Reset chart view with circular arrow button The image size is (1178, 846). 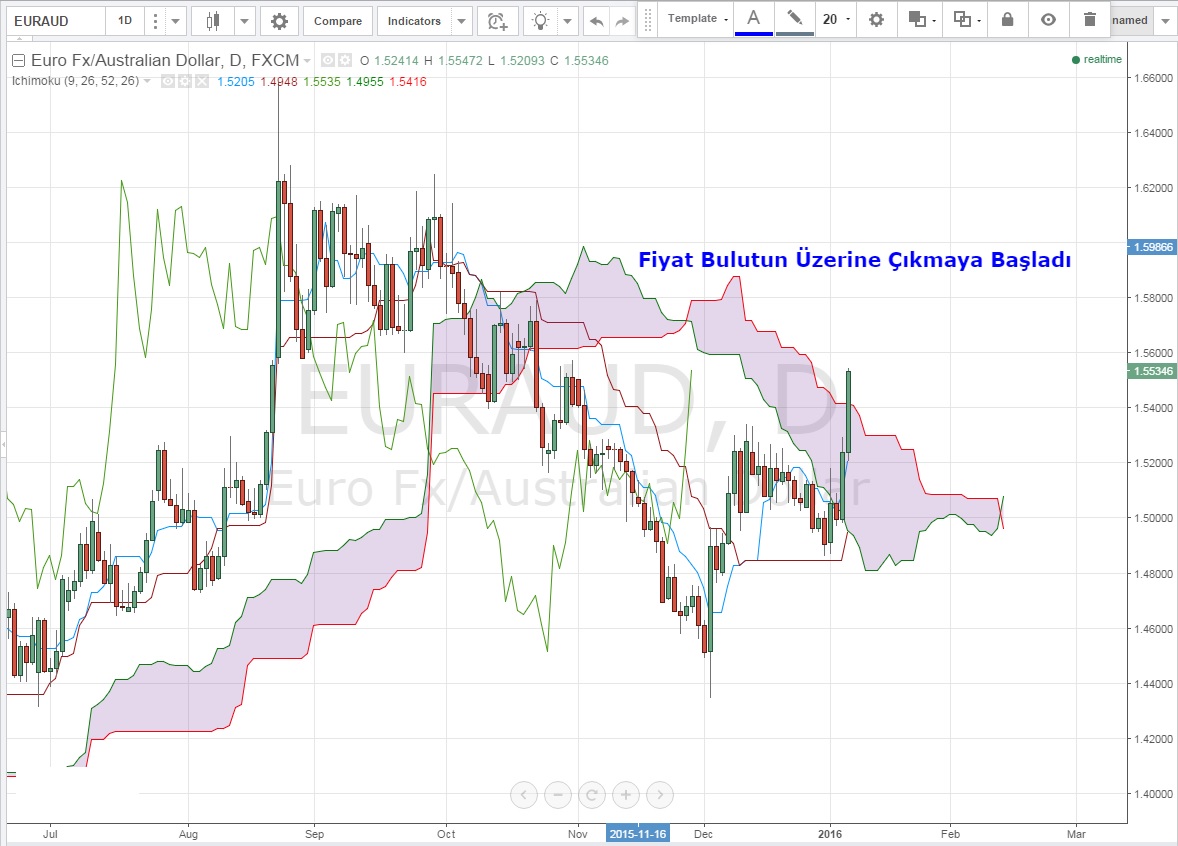(592, 795)
